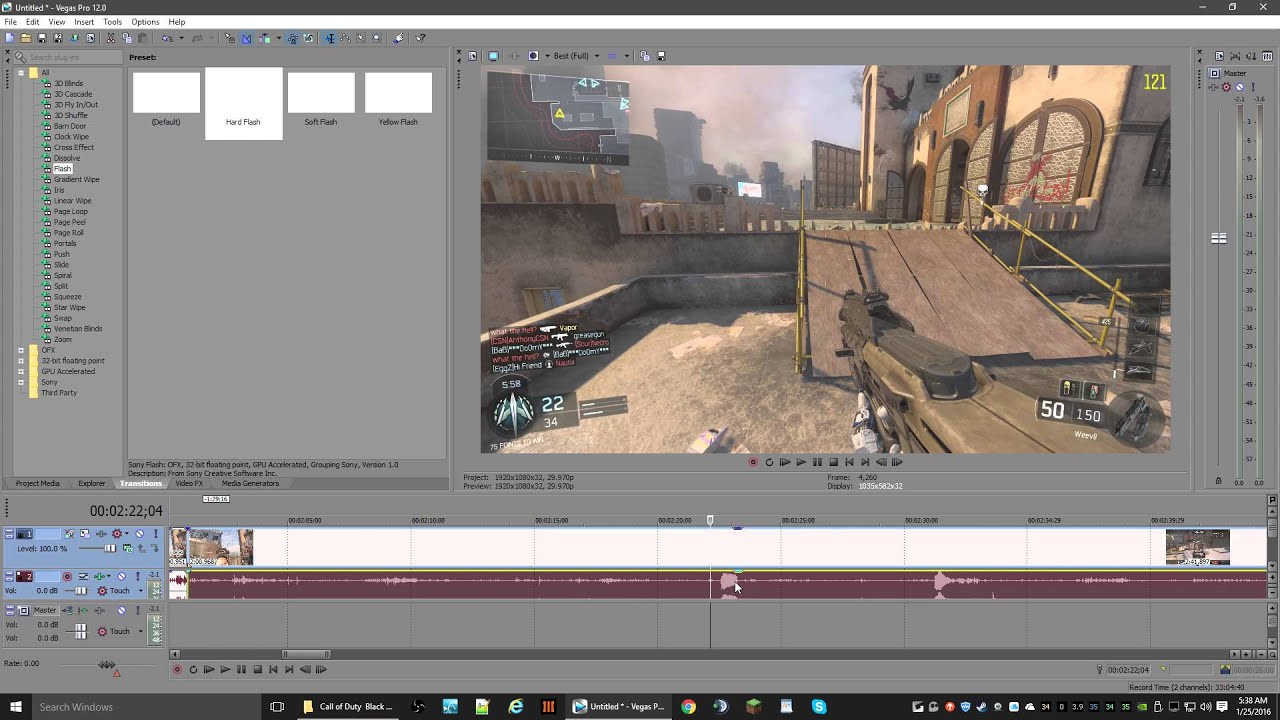Click the Undo arrow icon
The height and width of the screenshot is (720, 1280).
[x=167, y=38]
